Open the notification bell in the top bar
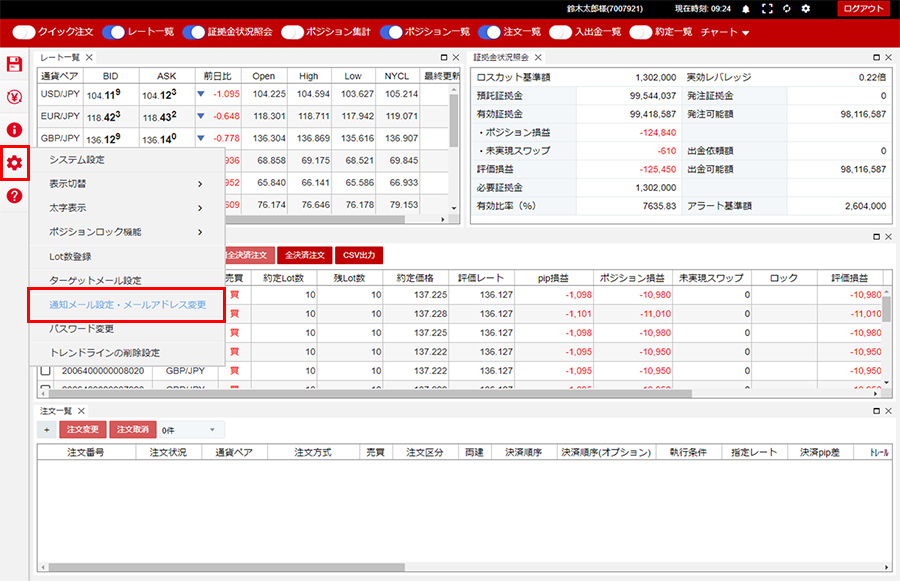The image size is (900, 581). (x=746, y=9)
